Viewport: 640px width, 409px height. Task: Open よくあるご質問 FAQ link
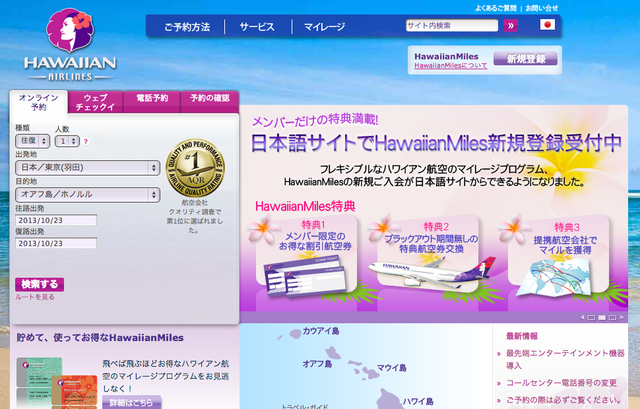pyautogui.click(x=496, y=8)
